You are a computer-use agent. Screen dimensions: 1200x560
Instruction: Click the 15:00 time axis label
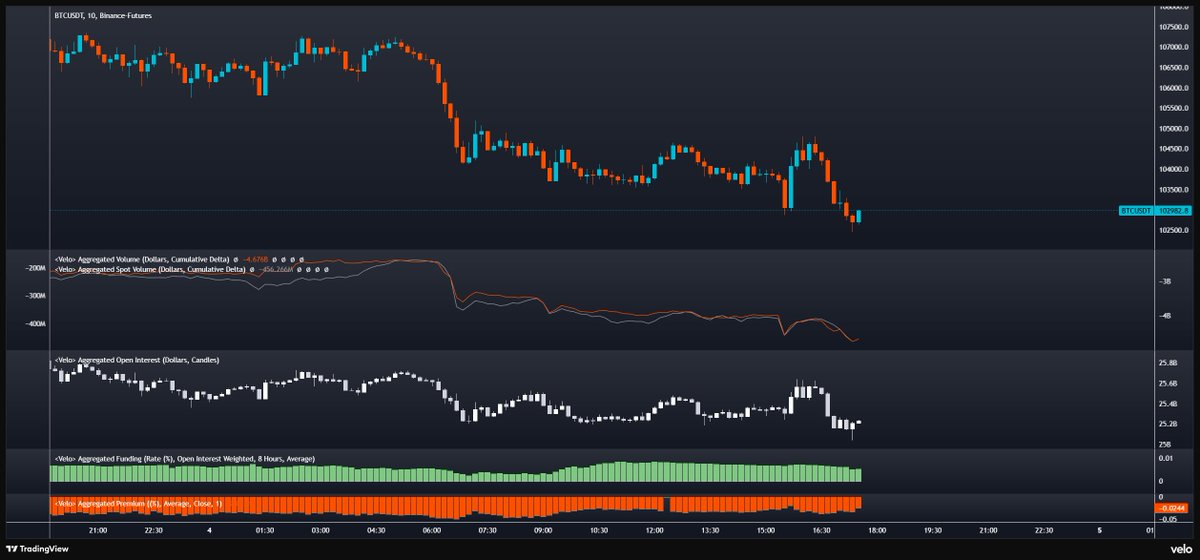tap(766, 530)
